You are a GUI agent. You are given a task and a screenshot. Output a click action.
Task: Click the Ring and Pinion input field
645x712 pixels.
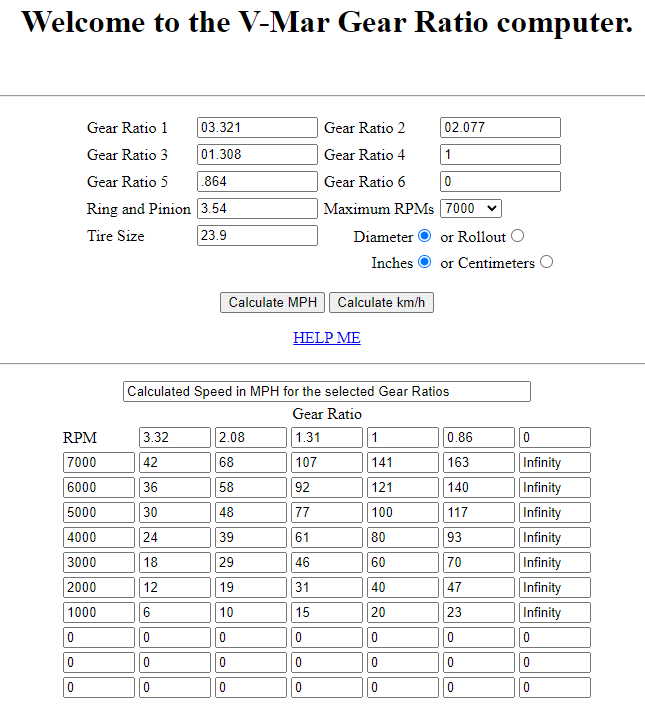coord(257,208)
